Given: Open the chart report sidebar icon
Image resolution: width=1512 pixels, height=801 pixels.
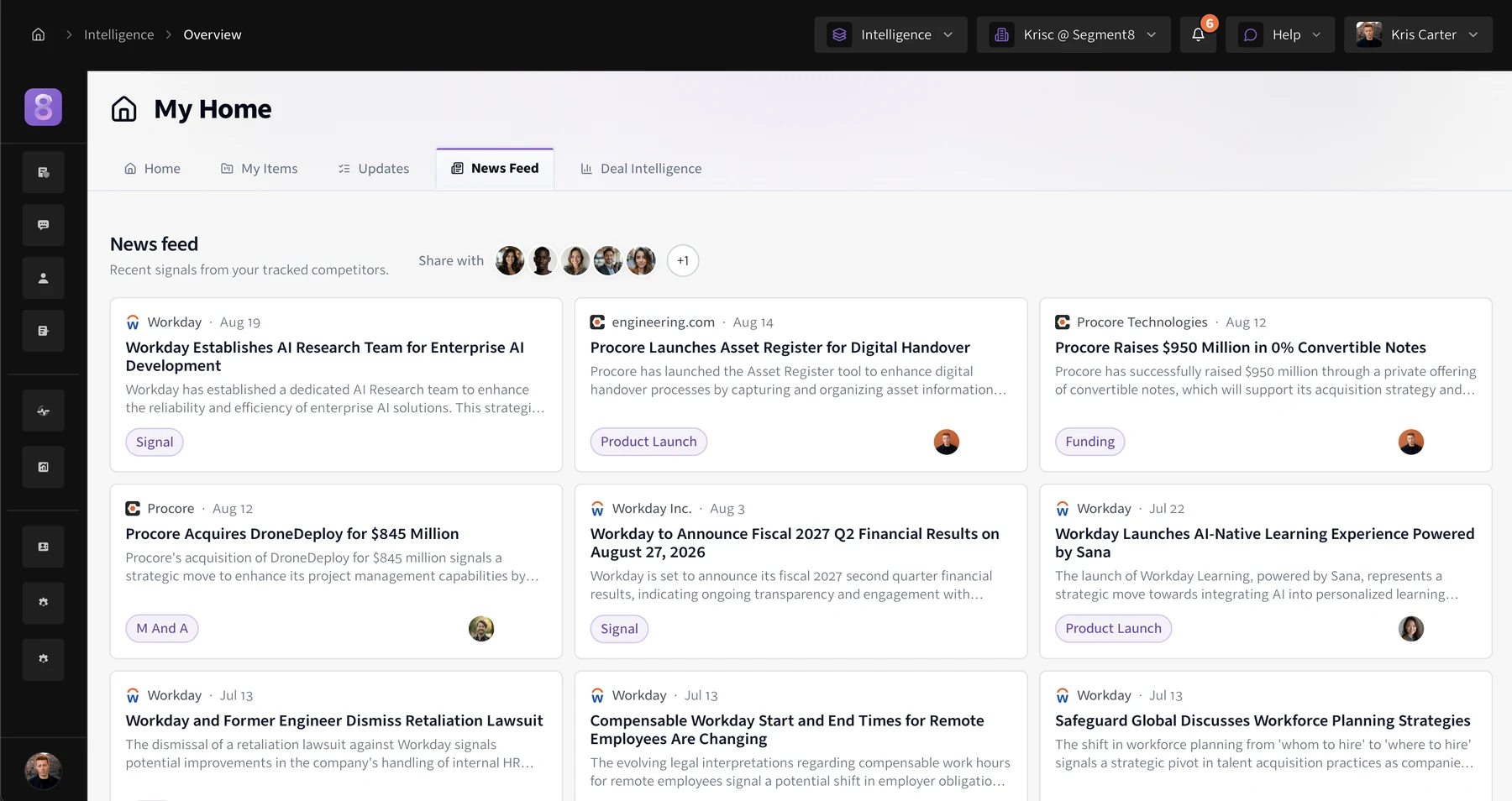Looking at the screenshot, I should (43, 467).
